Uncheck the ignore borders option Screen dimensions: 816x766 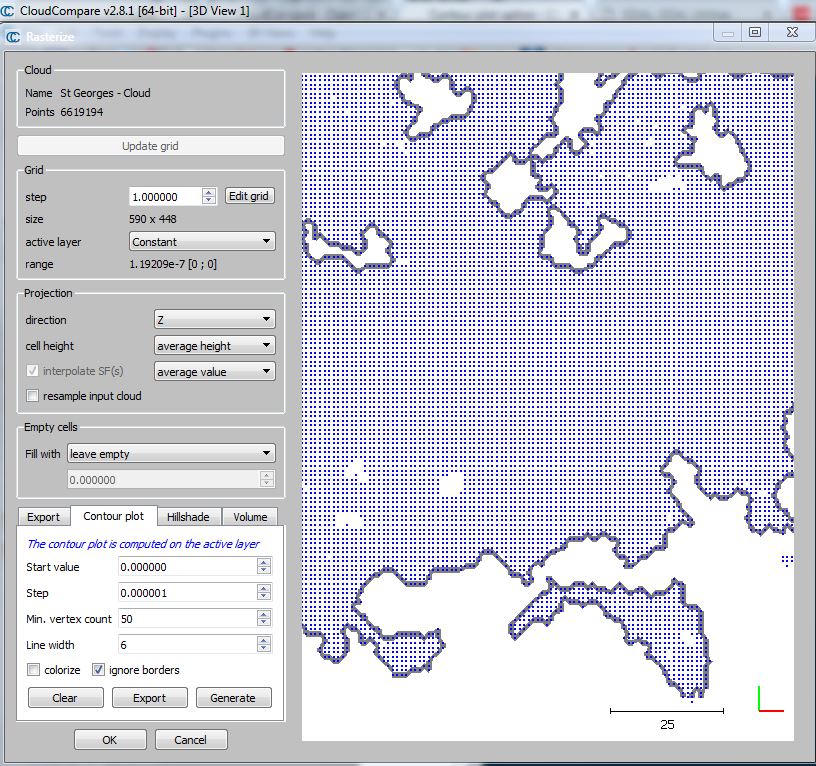[x=99, y=670]
